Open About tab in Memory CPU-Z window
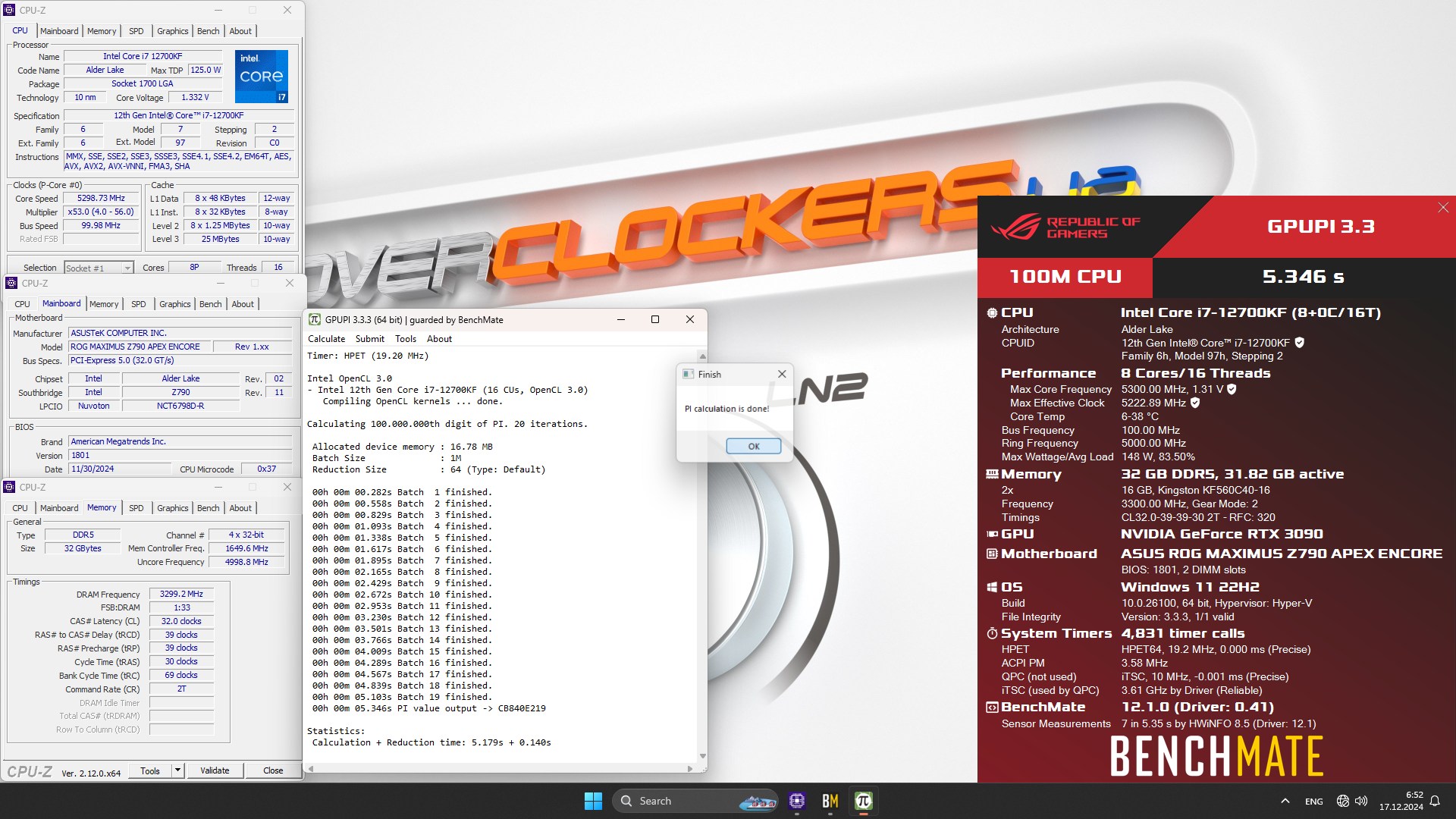This screenshot has width=1456, height=819. pyautogui.click(x=240, y=508)
